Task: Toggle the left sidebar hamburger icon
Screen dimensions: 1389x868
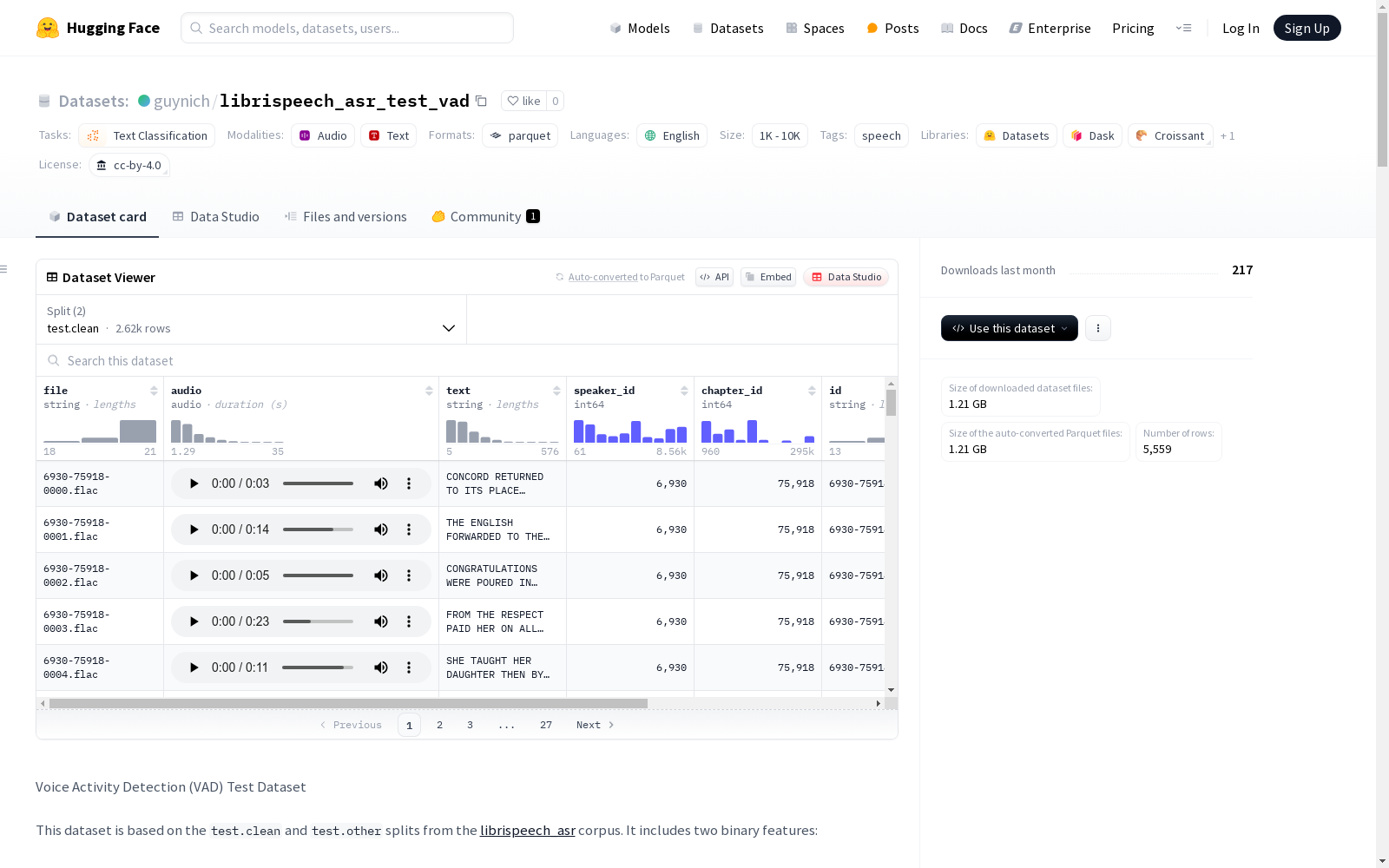Action: 3,269
